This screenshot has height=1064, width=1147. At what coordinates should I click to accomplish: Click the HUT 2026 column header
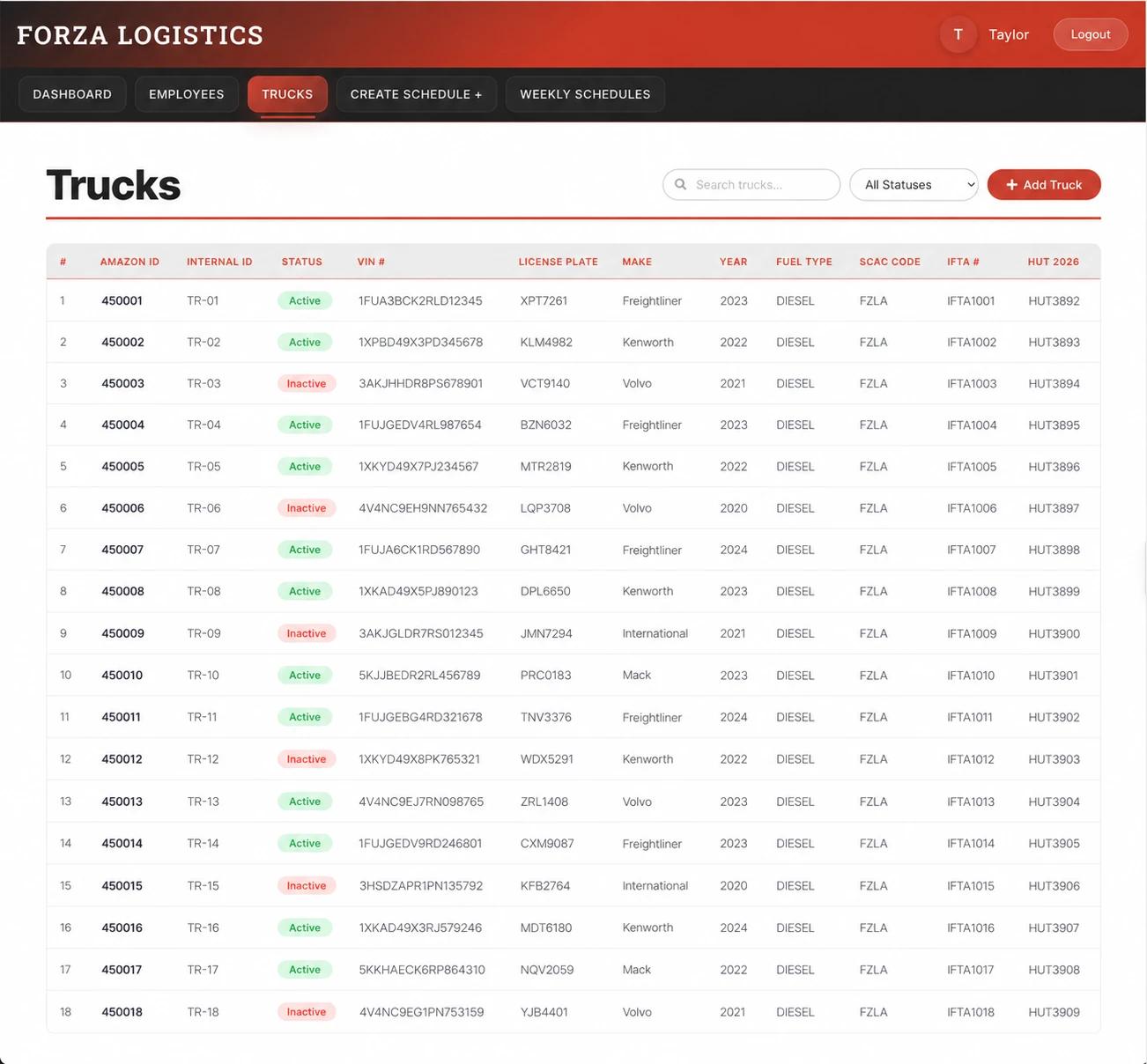1053,262
